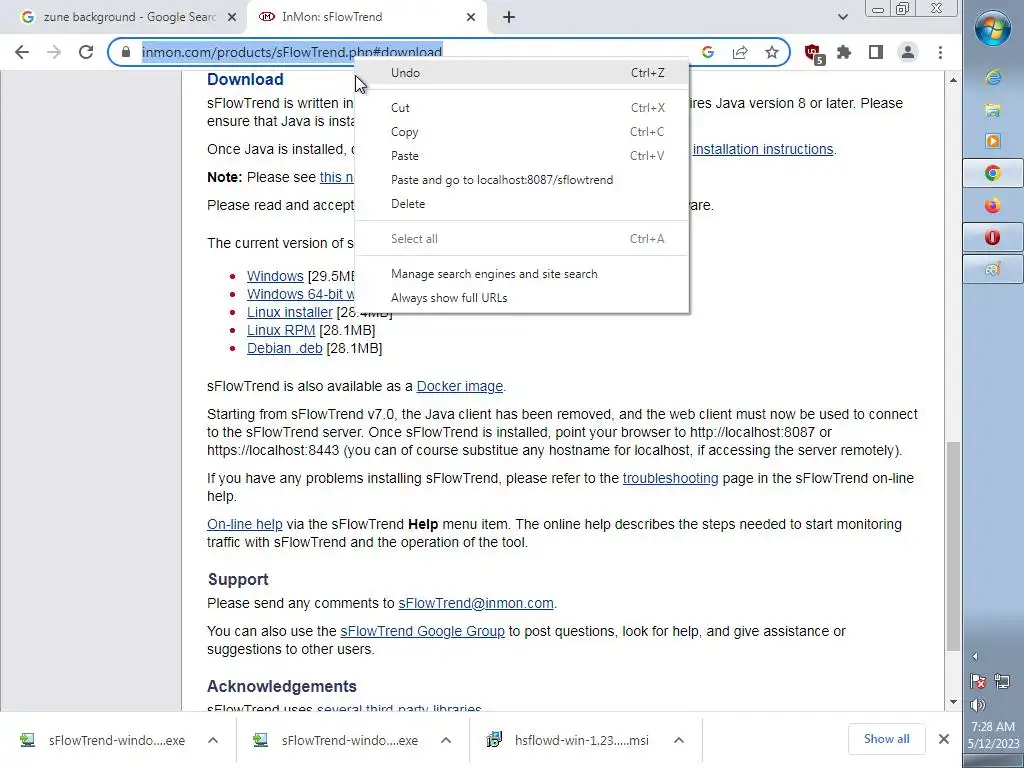Download the Linux RPM package link
1024x768 pixels.
[281, 330]
